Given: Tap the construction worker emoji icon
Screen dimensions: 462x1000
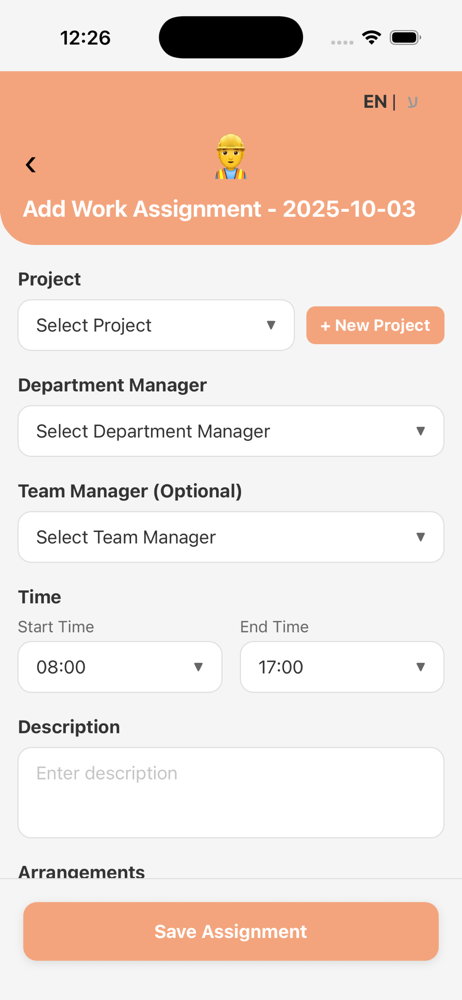Looking at the screenshot, I should pos(230,157).
